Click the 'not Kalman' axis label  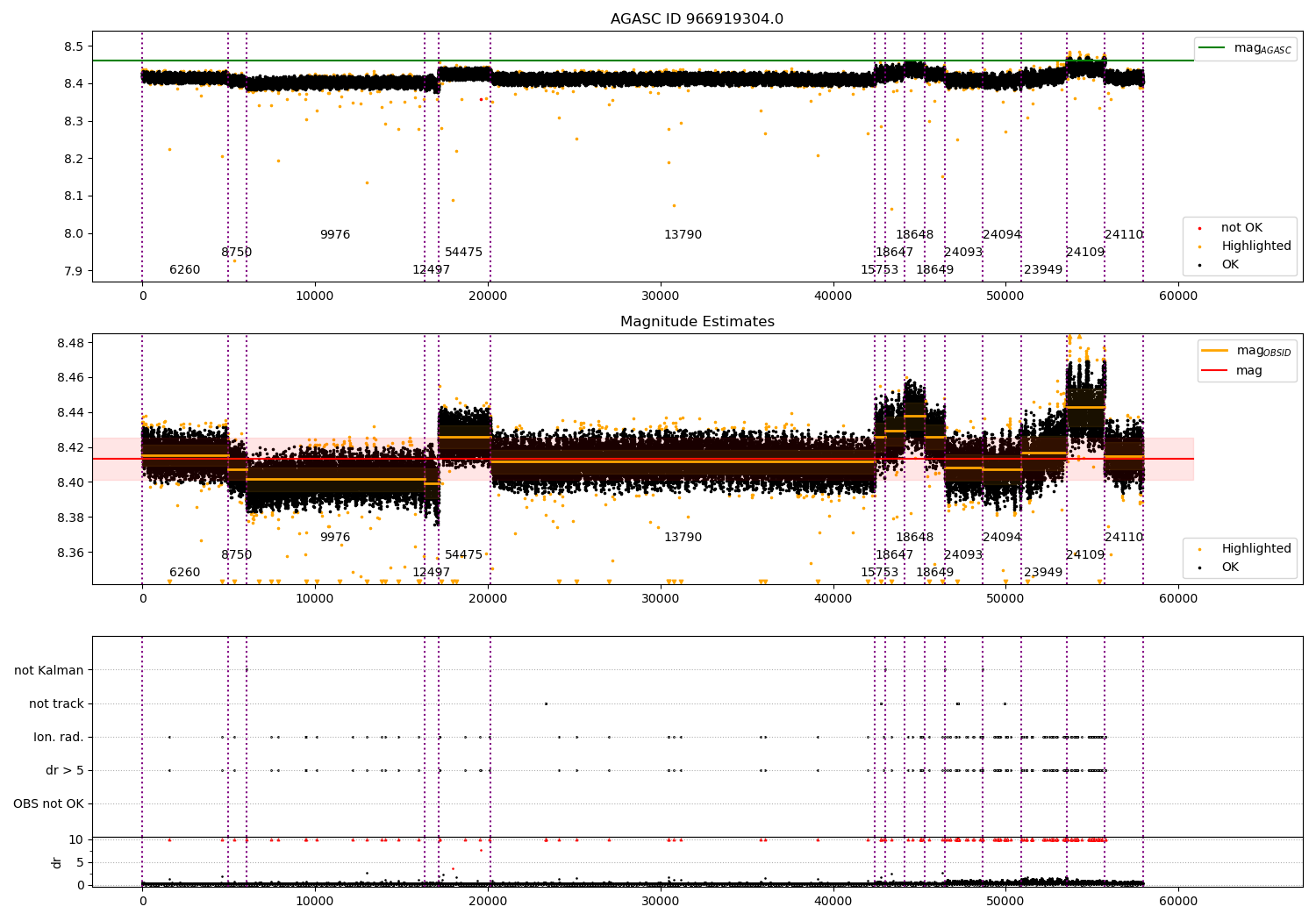pyautogui.click(x=49, y=670)
